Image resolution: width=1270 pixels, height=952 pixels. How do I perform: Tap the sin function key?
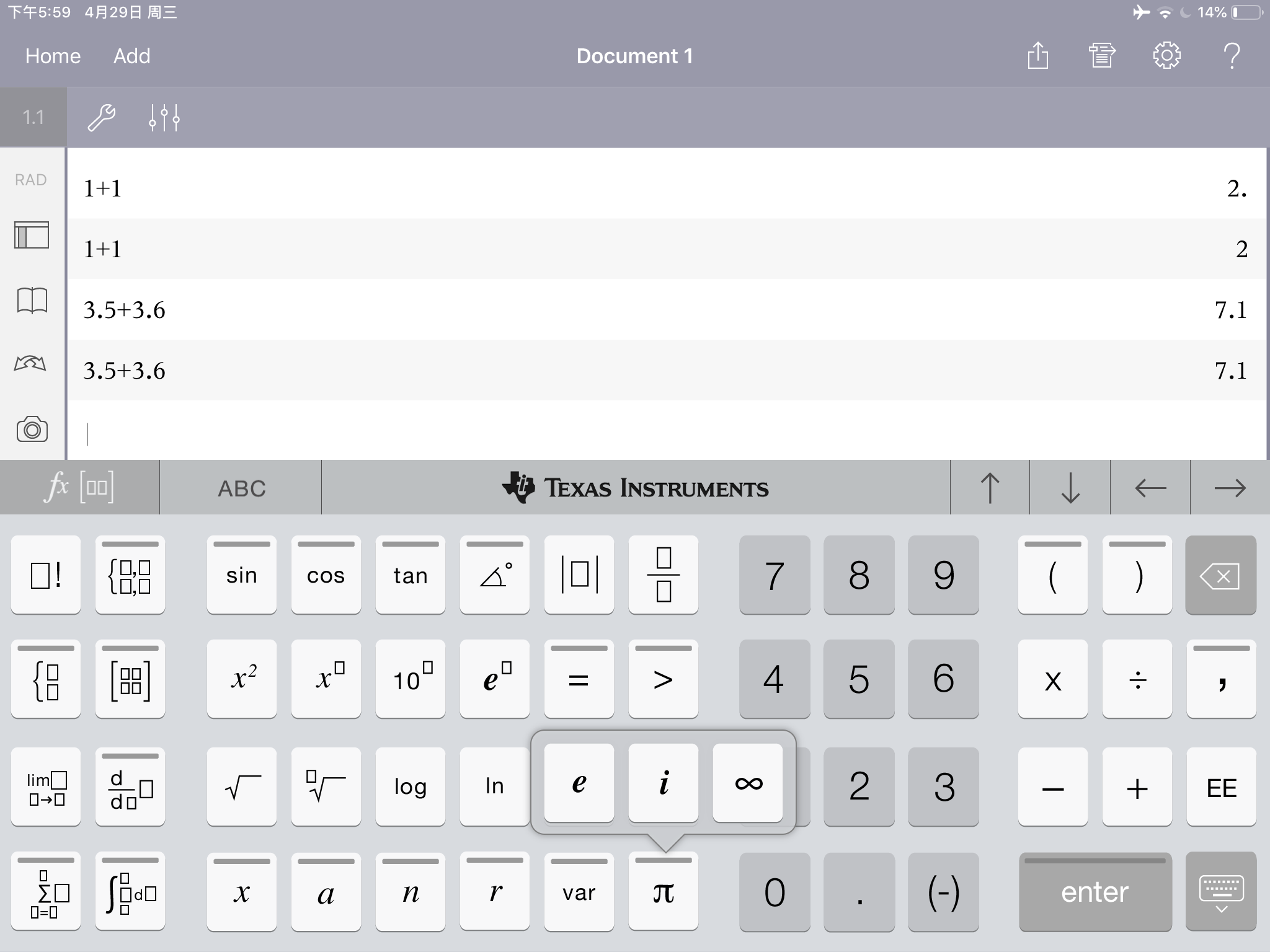[x=242, y=575]
